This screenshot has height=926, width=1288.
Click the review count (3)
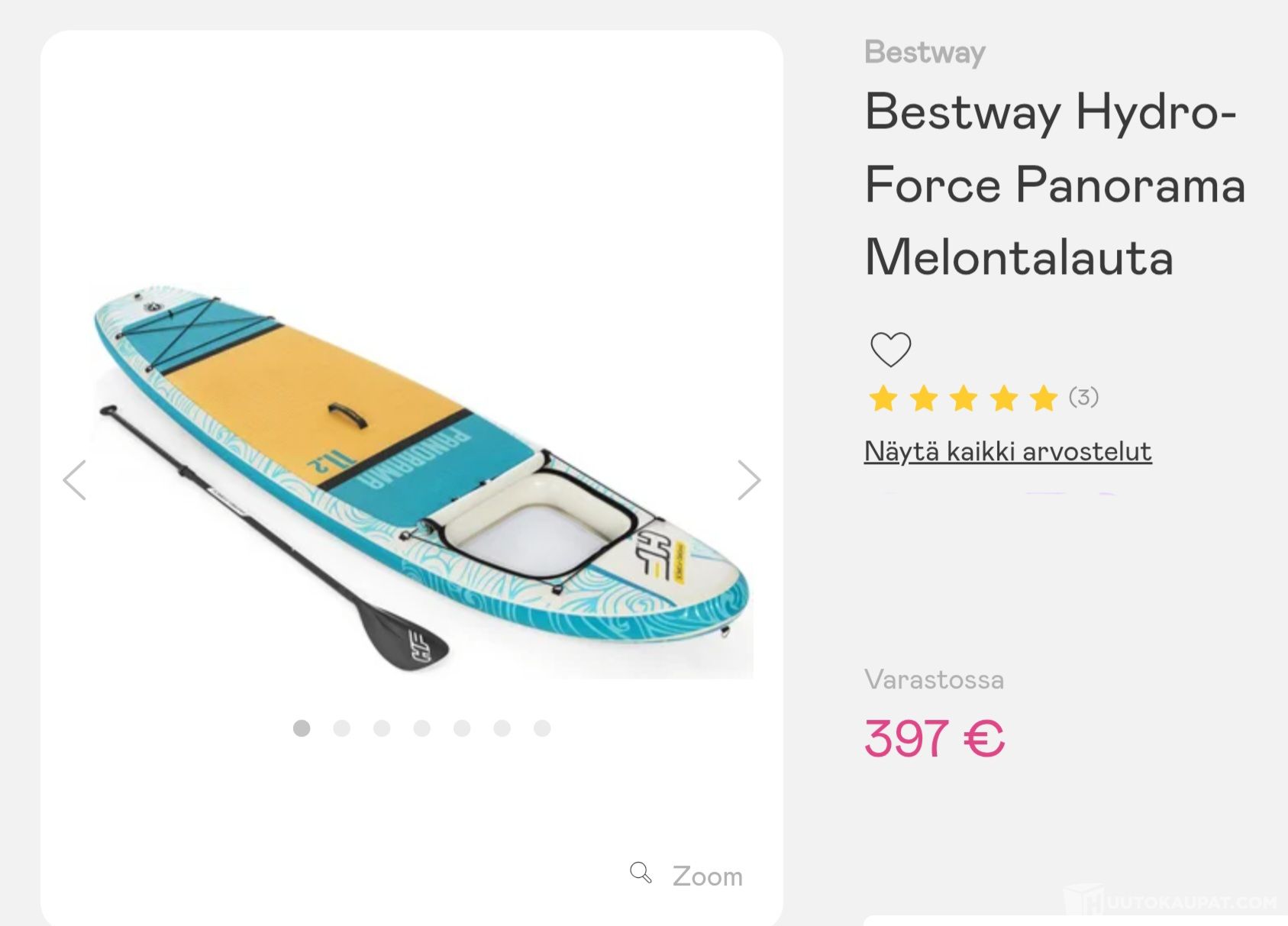click(x=1083, y=397)
